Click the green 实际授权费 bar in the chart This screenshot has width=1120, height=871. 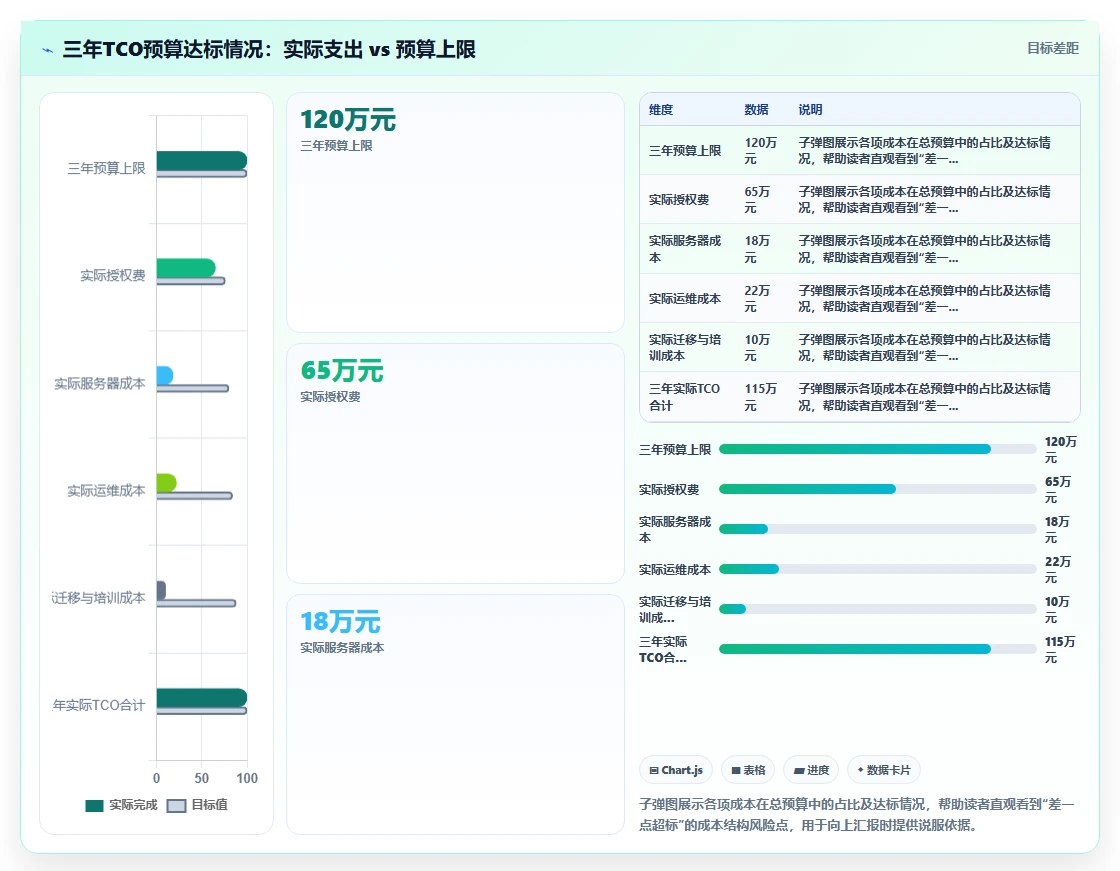(186, 268)
